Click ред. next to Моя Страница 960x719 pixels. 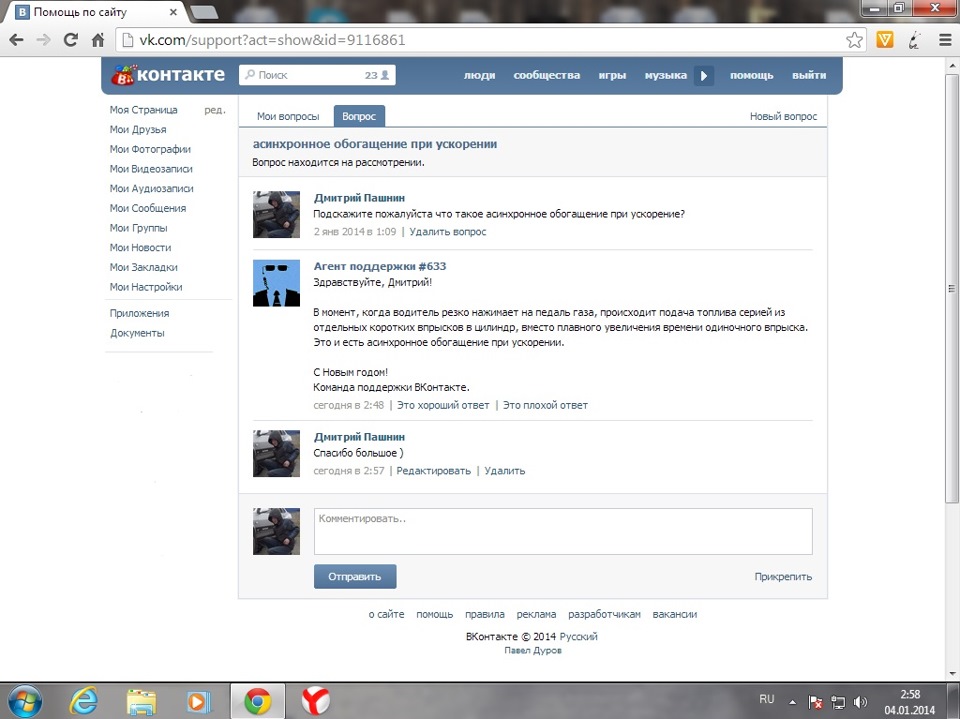click(214, 110)
